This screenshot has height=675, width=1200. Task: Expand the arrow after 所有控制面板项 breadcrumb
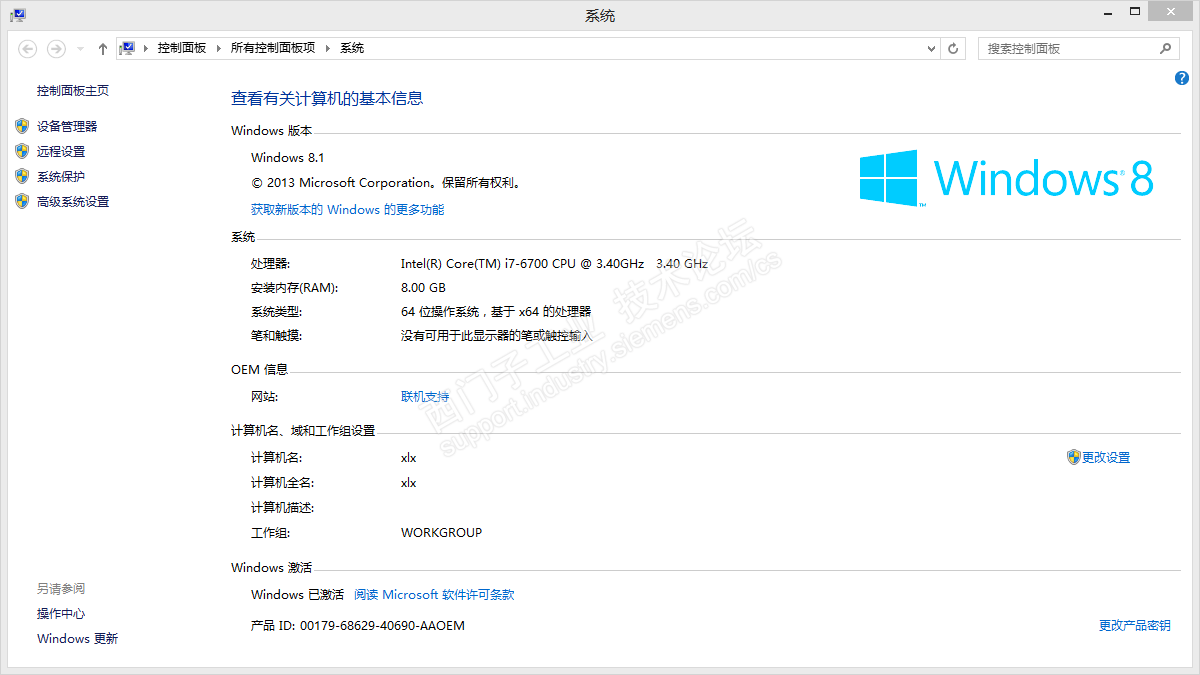point(327,48)
